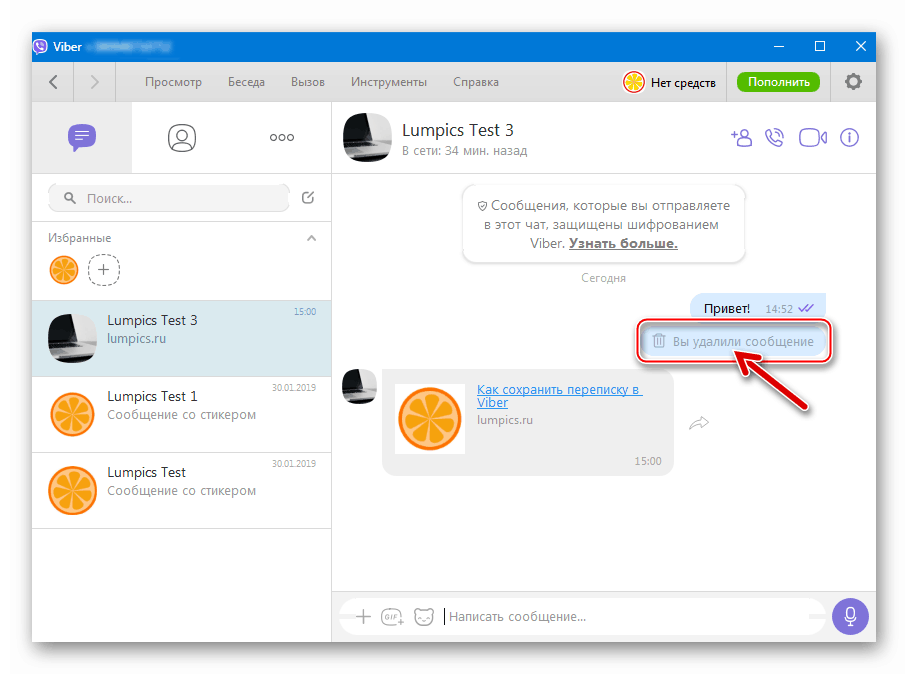Go forward with the right arrow
Viewport: 908px width, 674px height.
94,82
